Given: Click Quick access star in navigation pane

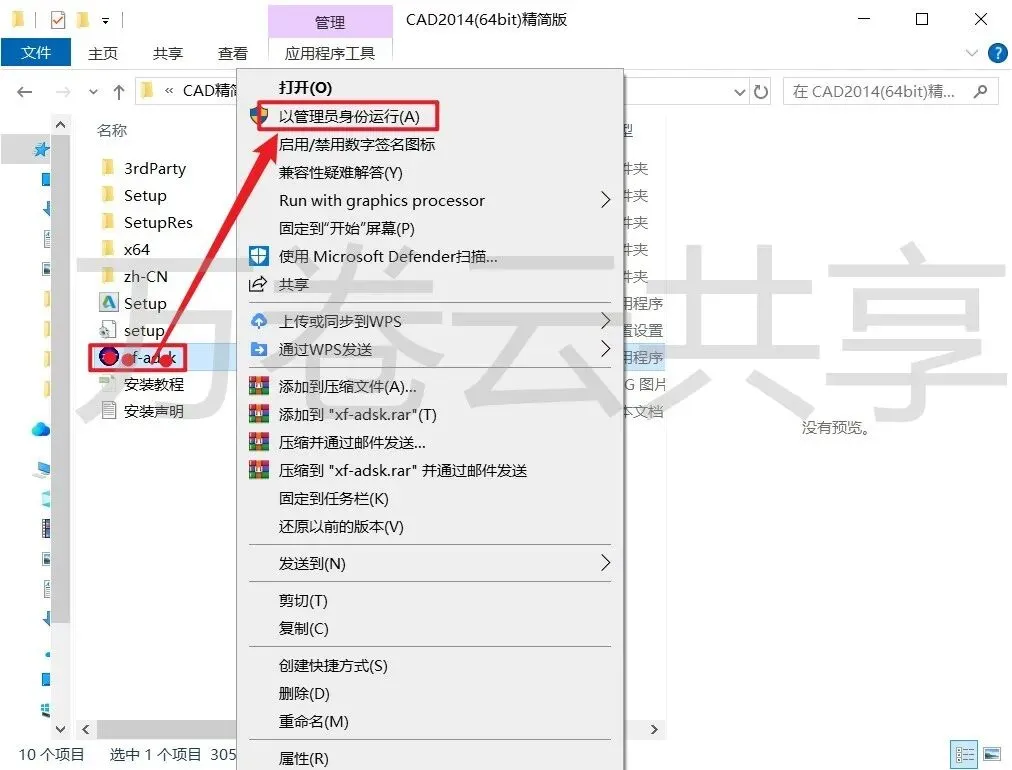Looking at the screenshot, I should [x=41, y=150].
